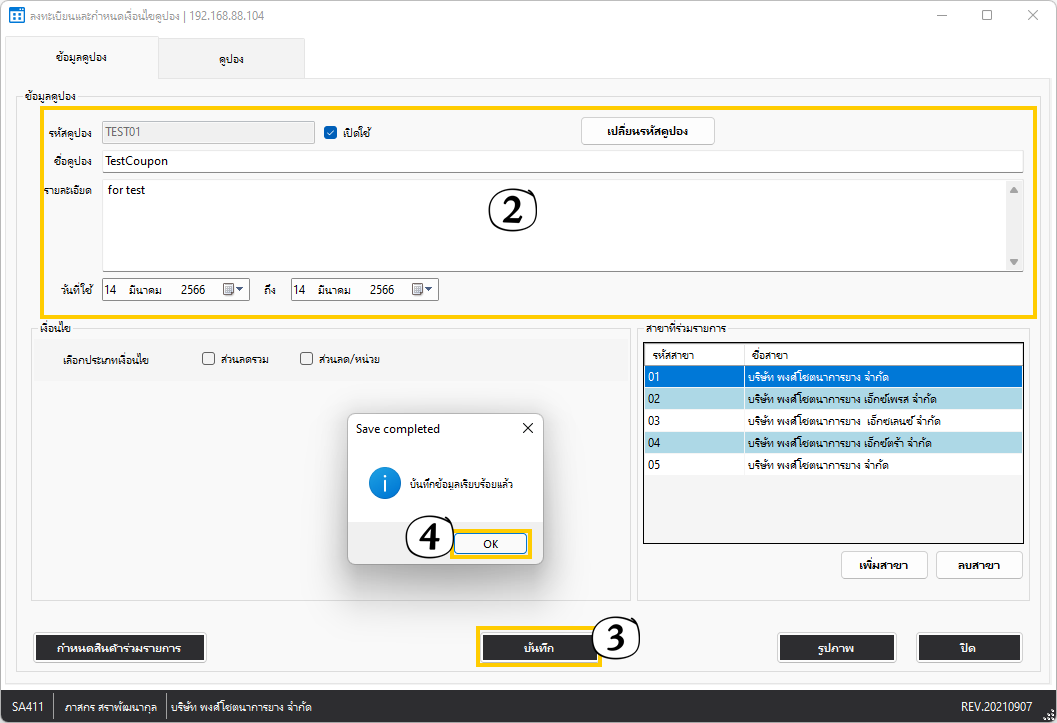This screenshot has width=1057, height=723.
Task: Click the TestCoupon name input field
Action: [x=560, y=161]
